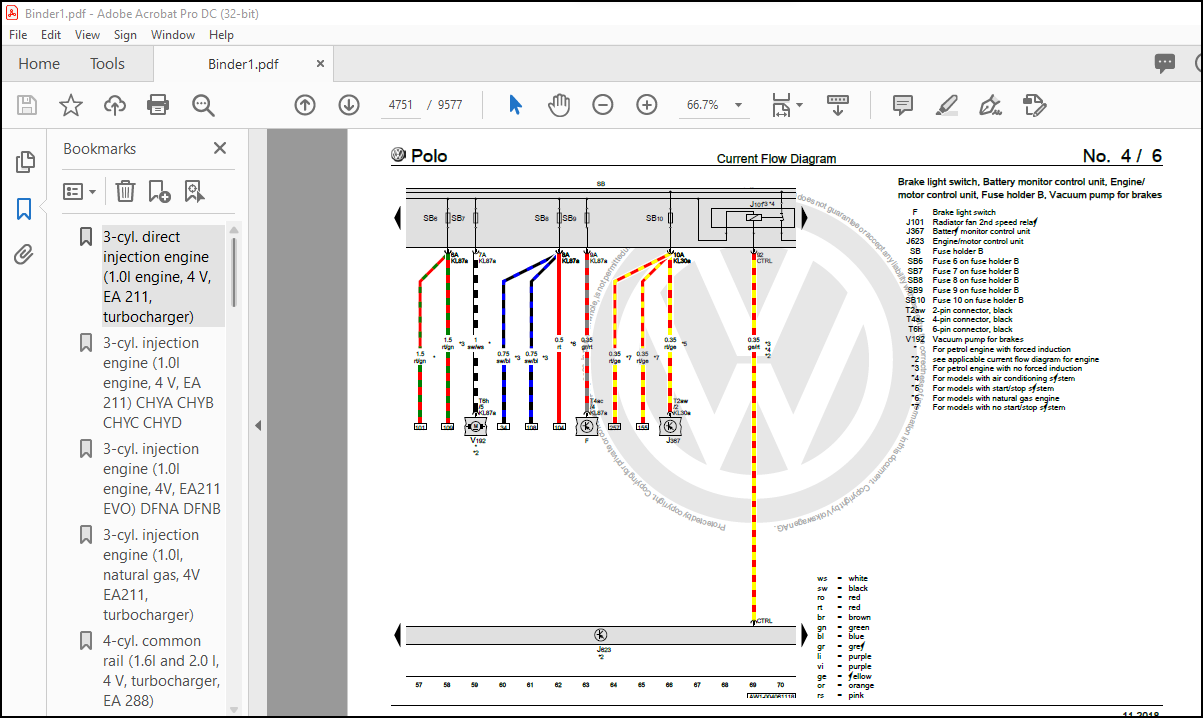The image size is (1203, 718).
Task: Open bookmark with CHYA CHYB CHYC CHYD
Action: tap(160, 383)
